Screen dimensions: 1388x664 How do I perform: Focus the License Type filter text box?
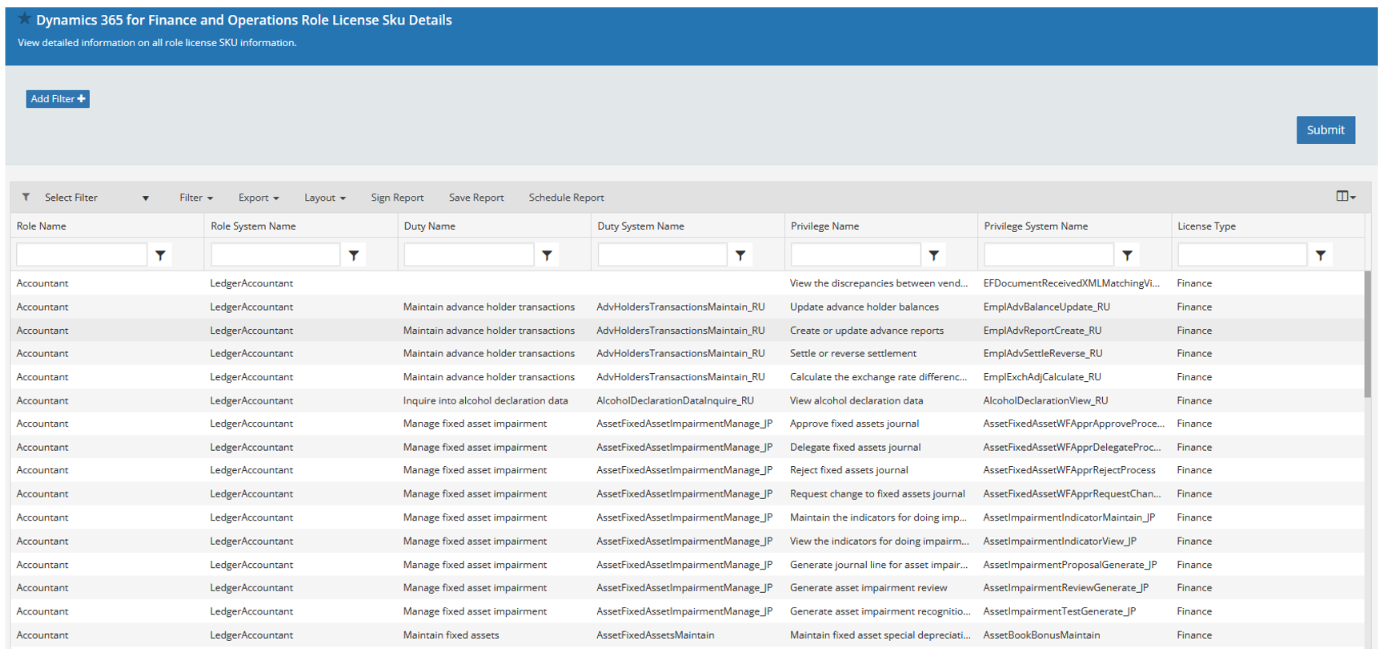pos(1242,256)
